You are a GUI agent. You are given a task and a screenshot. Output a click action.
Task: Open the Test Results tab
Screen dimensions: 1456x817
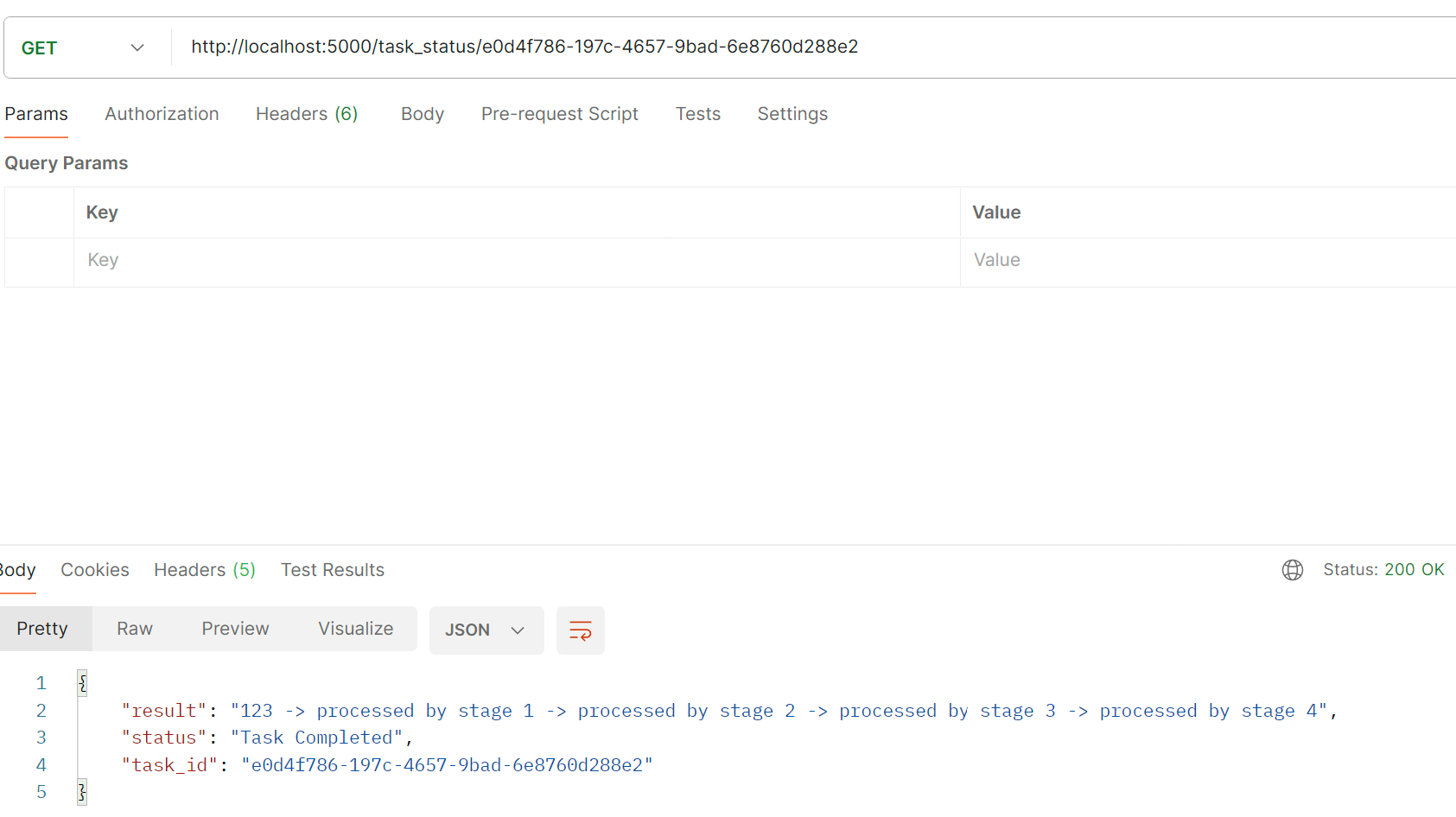[x=333, y=570]
